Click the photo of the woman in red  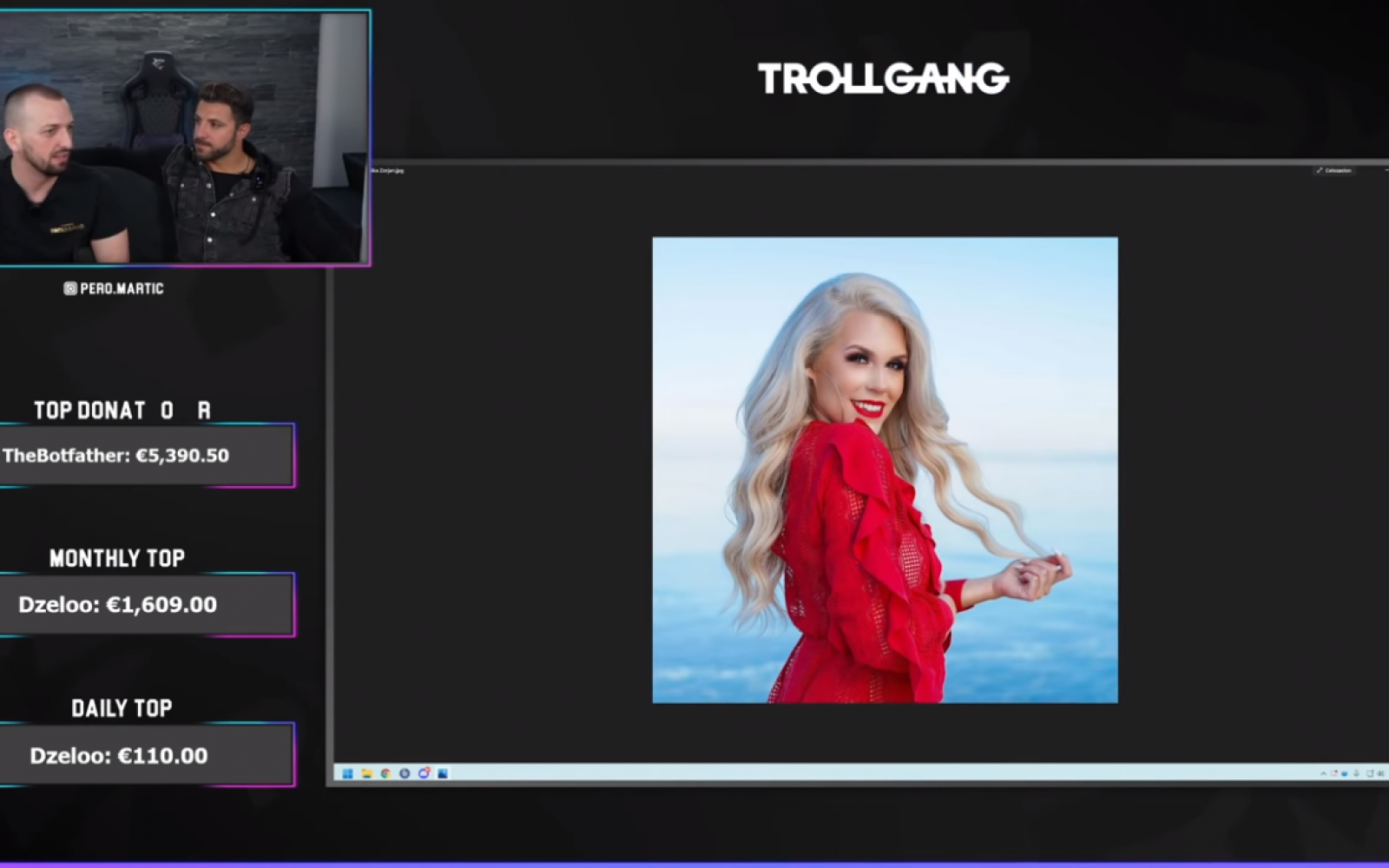click(x=885, y=470)
